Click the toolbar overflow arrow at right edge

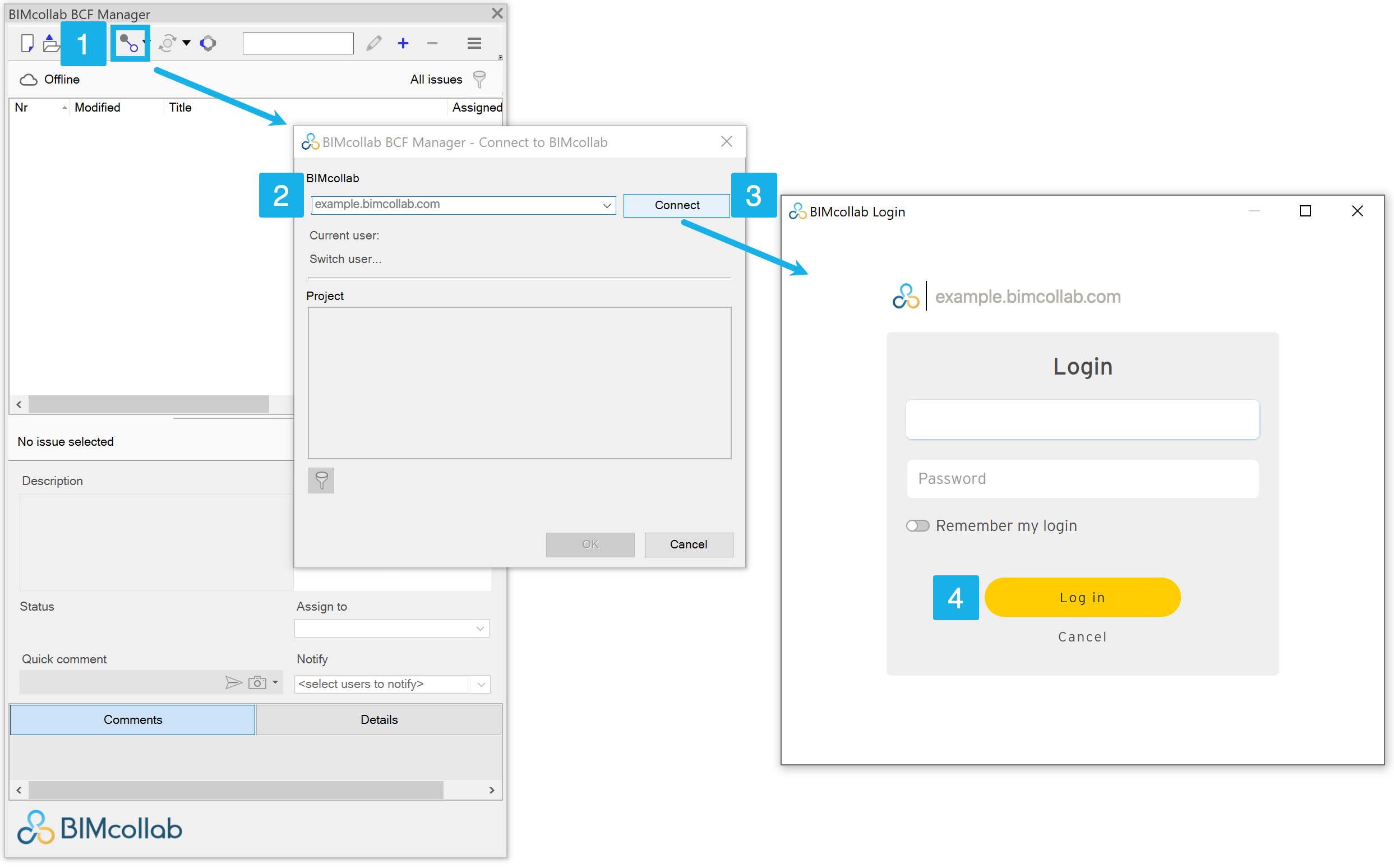pyautogui.click(x=500, y=57)
